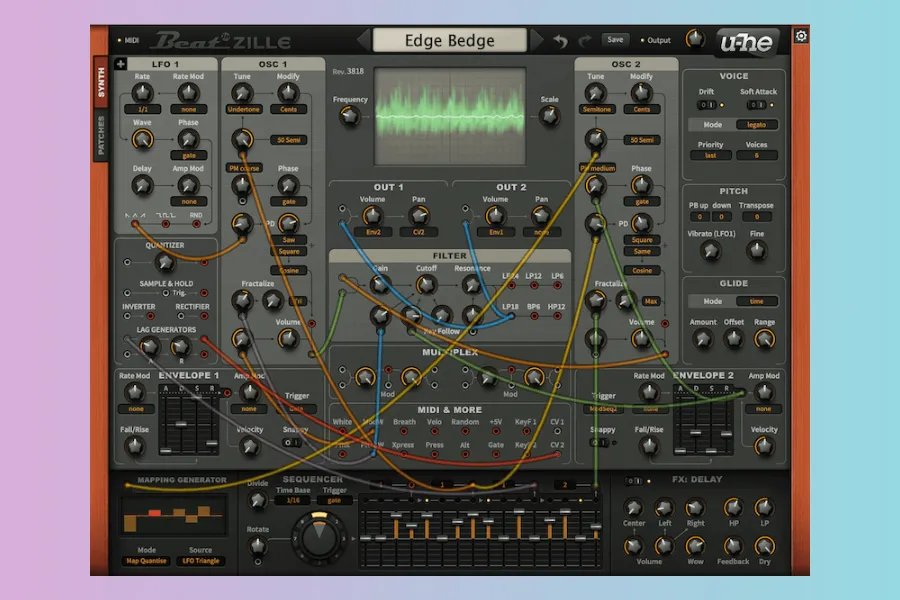Image resolution: width=900 pixels, height=600 pixels.
Task: Click the undo arrow icon
Action: 560,41
